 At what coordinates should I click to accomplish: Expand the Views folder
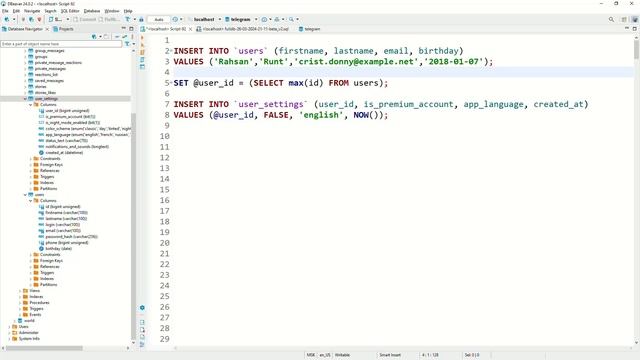pyautogui.click(x=20, y=291)
